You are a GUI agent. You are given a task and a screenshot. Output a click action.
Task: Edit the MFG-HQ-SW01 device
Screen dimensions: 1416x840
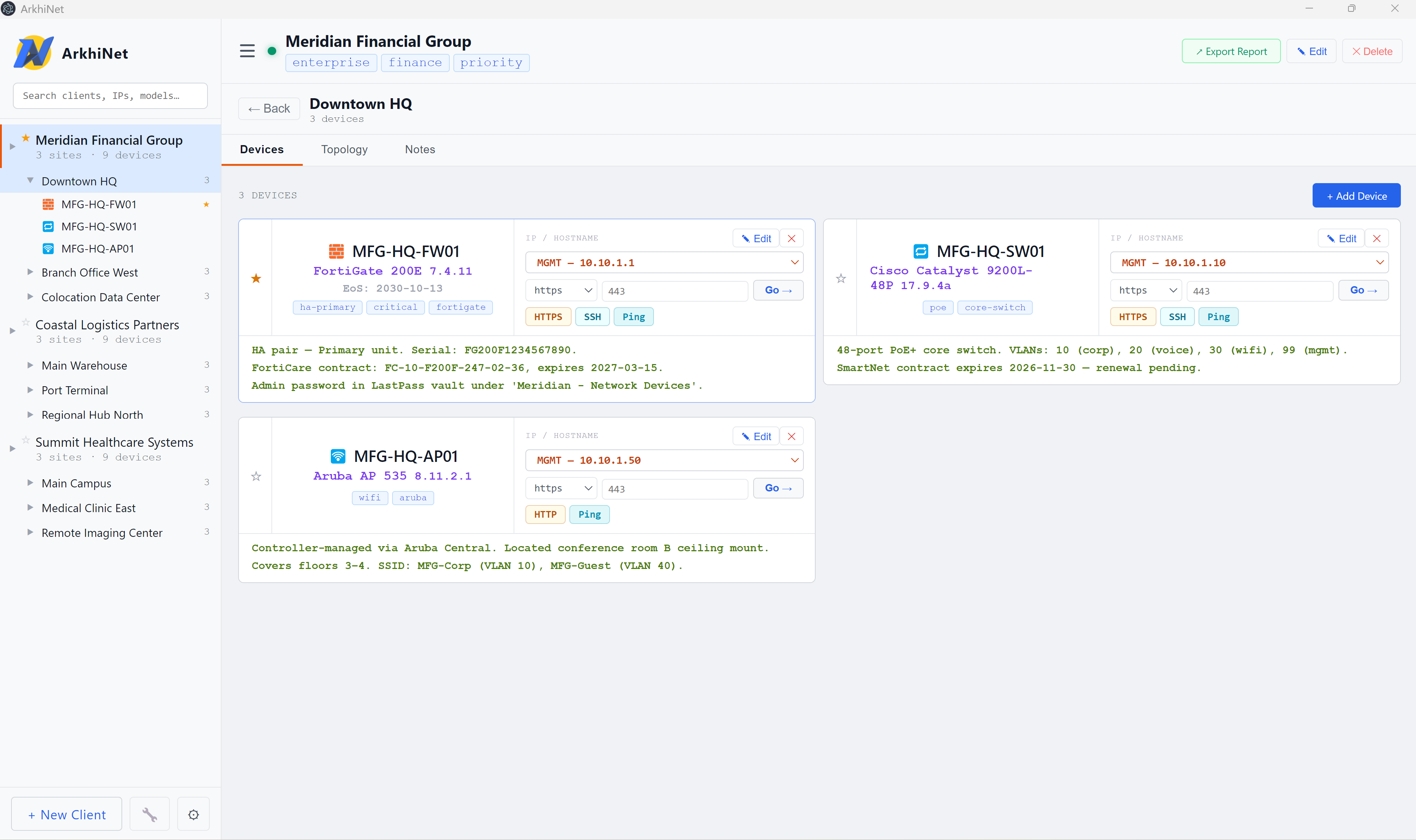(x=1341, y=238)
